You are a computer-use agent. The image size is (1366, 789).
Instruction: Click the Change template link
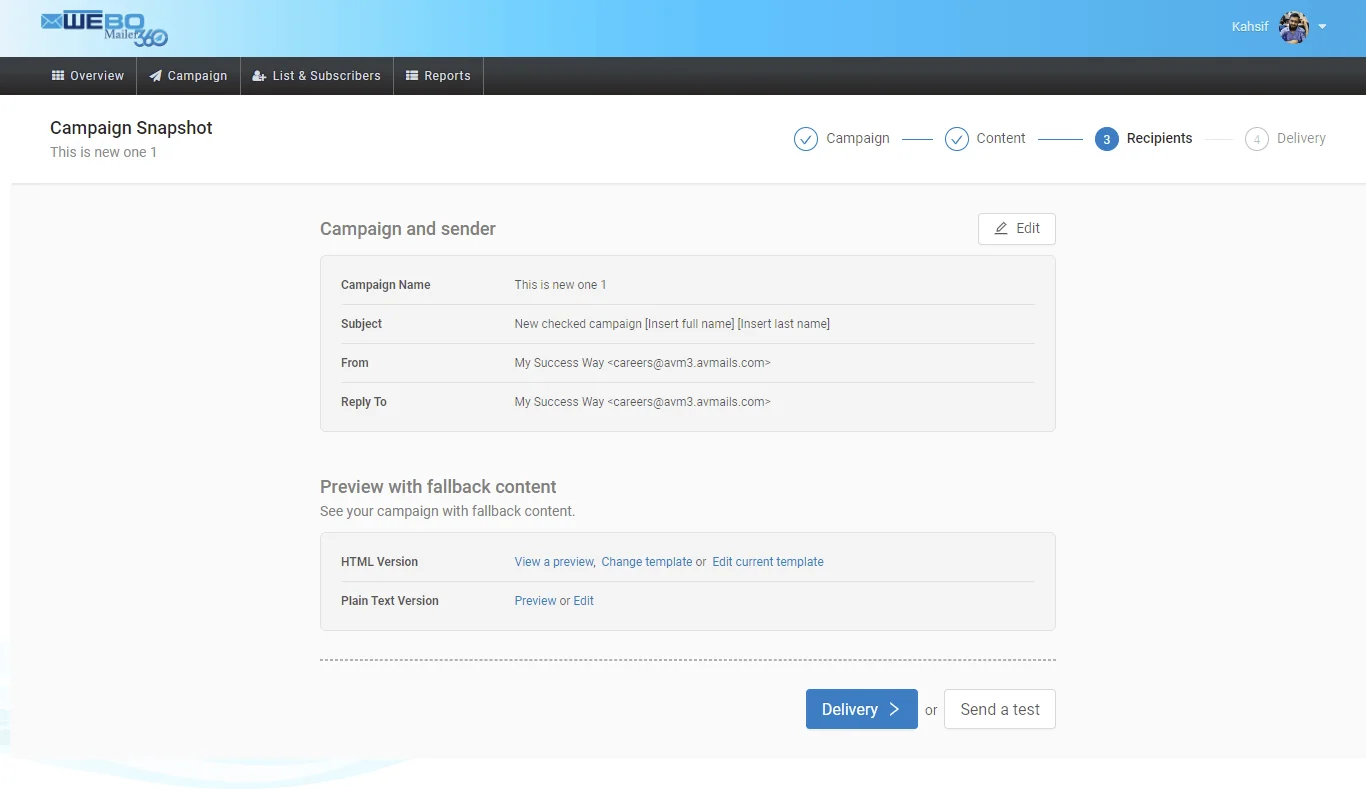tap(646, 562)
